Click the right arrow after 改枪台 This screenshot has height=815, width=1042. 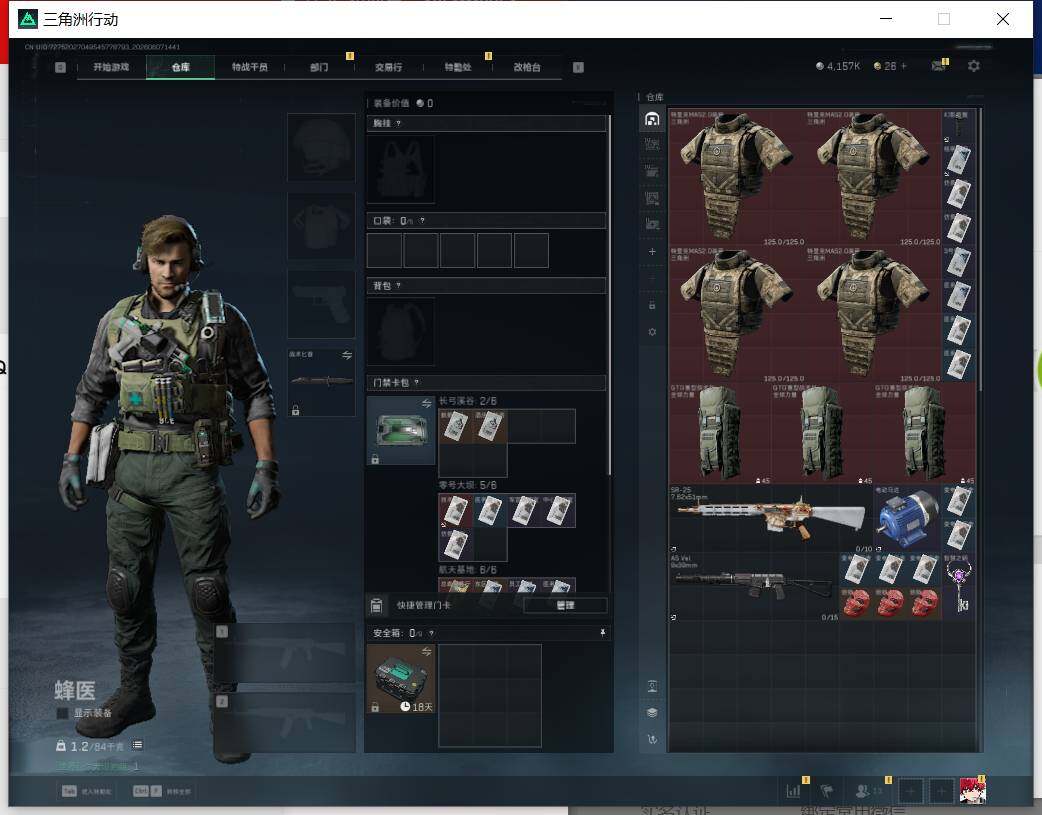pos(578,67)
